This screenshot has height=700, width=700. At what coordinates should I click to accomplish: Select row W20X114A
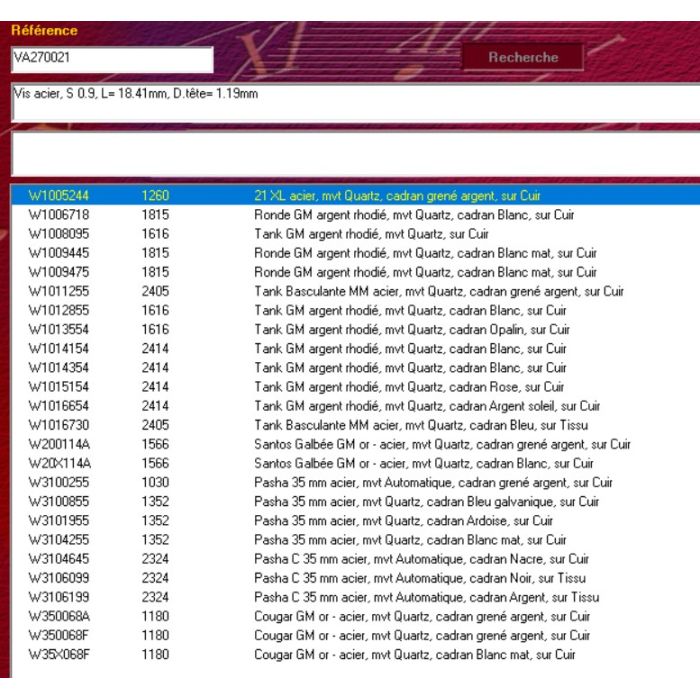click(355, 463)
